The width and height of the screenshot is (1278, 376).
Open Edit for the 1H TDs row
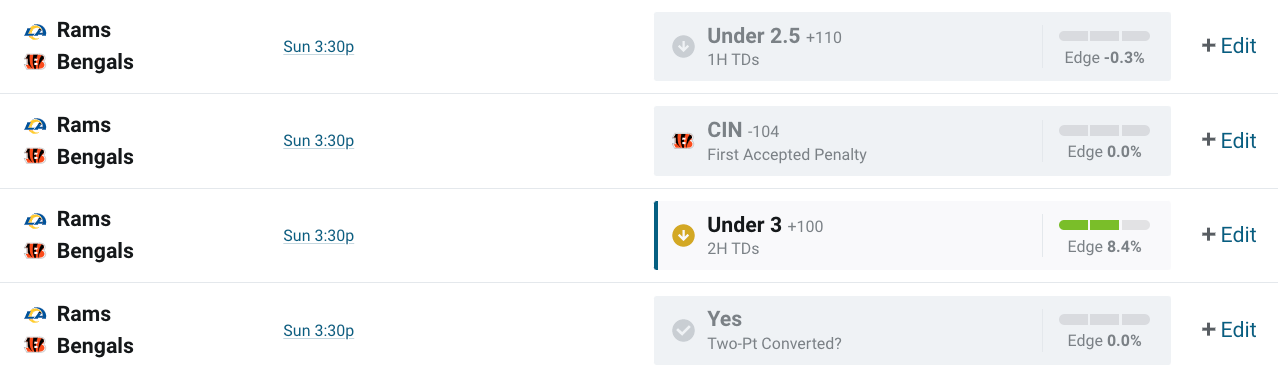[1229, 46]
